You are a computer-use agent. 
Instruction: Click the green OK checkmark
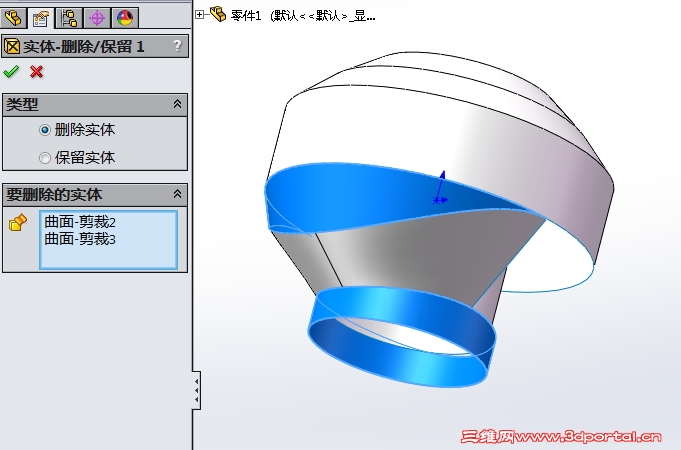coord(11,71)
